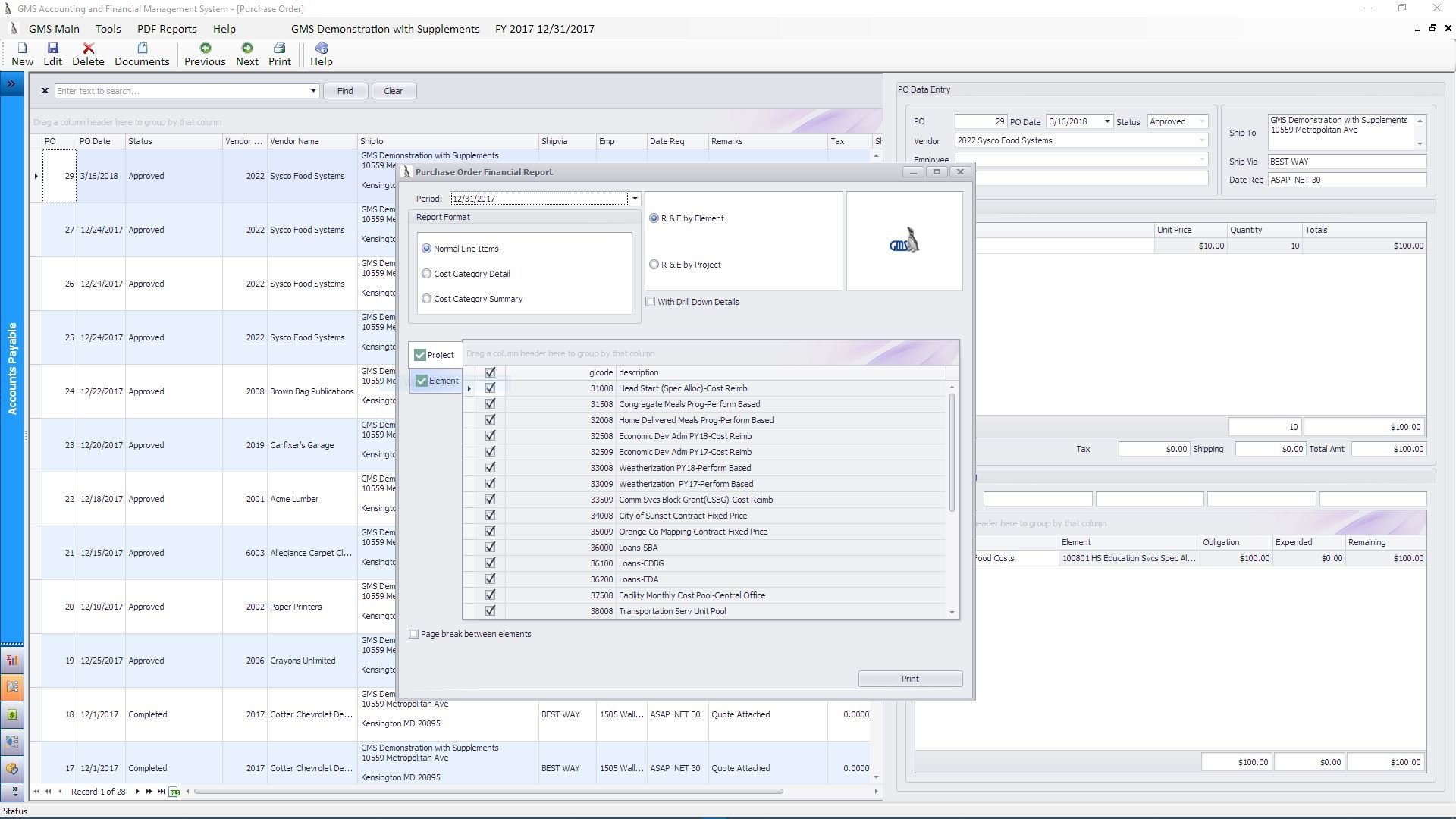Click the Find button

click(345, 91)
